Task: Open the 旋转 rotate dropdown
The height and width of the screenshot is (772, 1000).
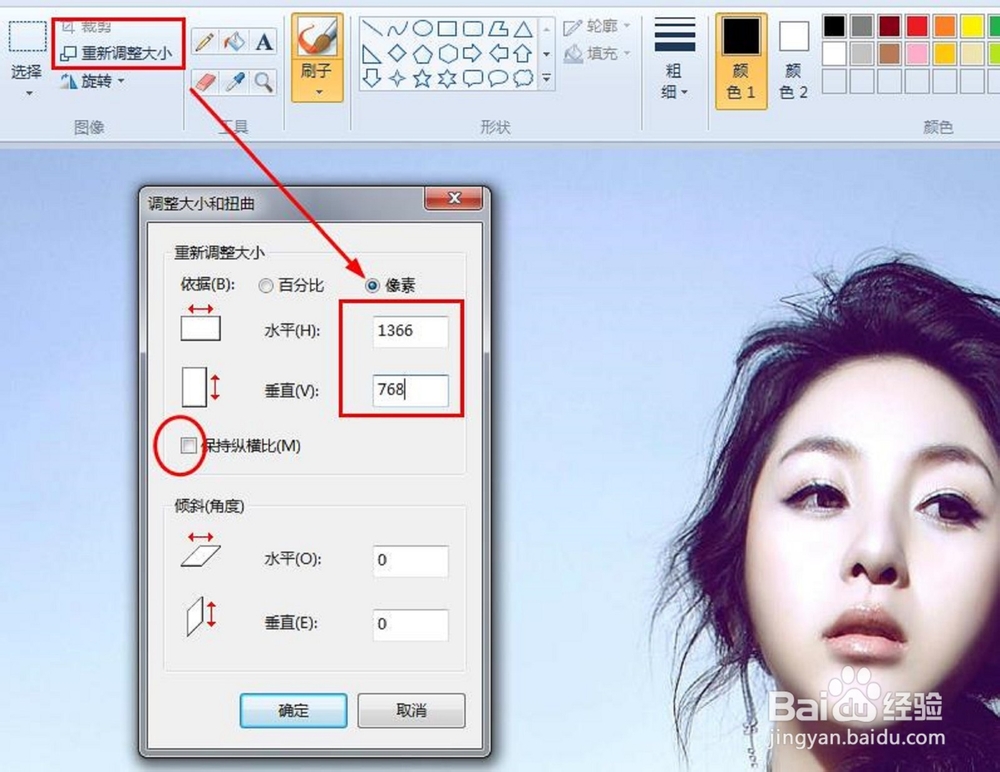Action: 94,81
